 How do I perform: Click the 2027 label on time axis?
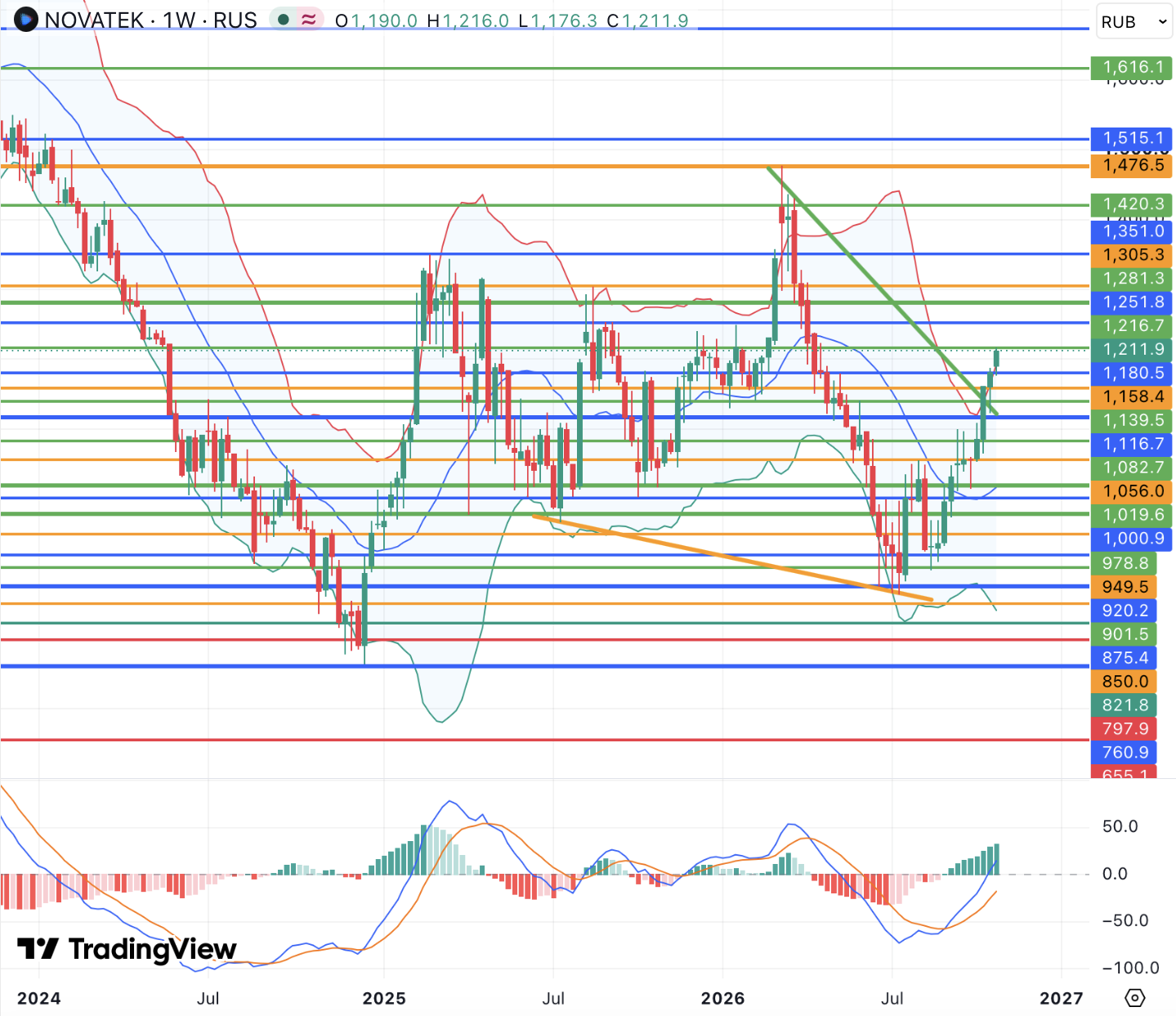click(x=1062, y=999)
